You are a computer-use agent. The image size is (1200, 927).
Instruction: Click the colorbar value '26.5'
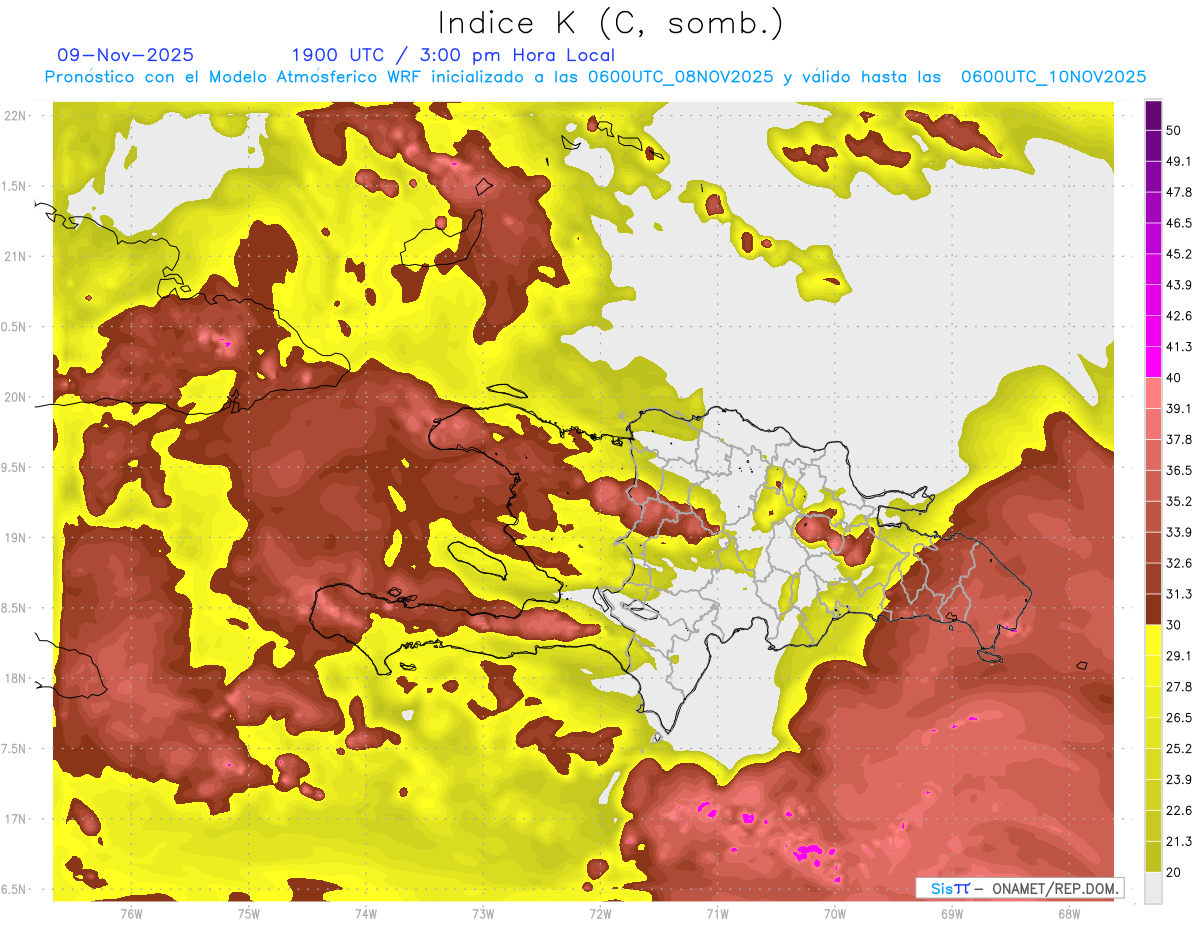tap(1178, 718)
